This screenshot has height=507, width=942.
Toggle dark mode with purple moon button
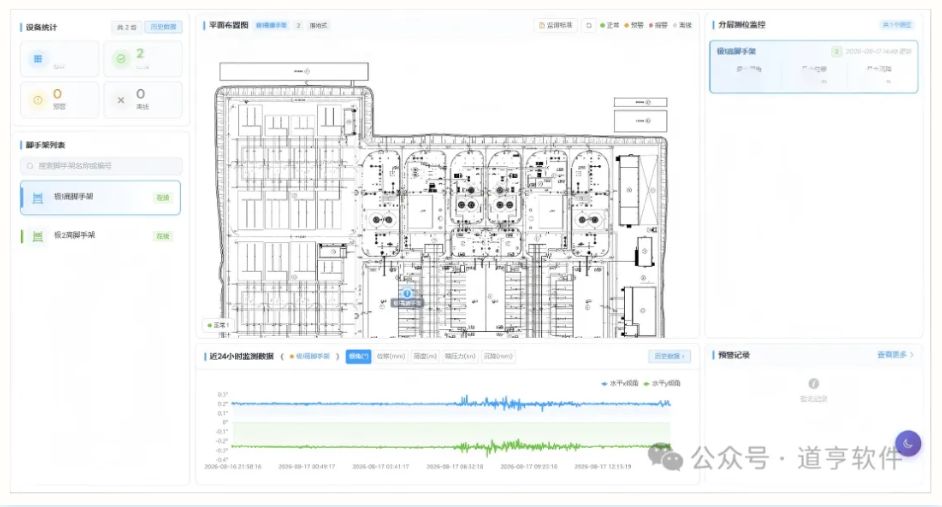908,443
